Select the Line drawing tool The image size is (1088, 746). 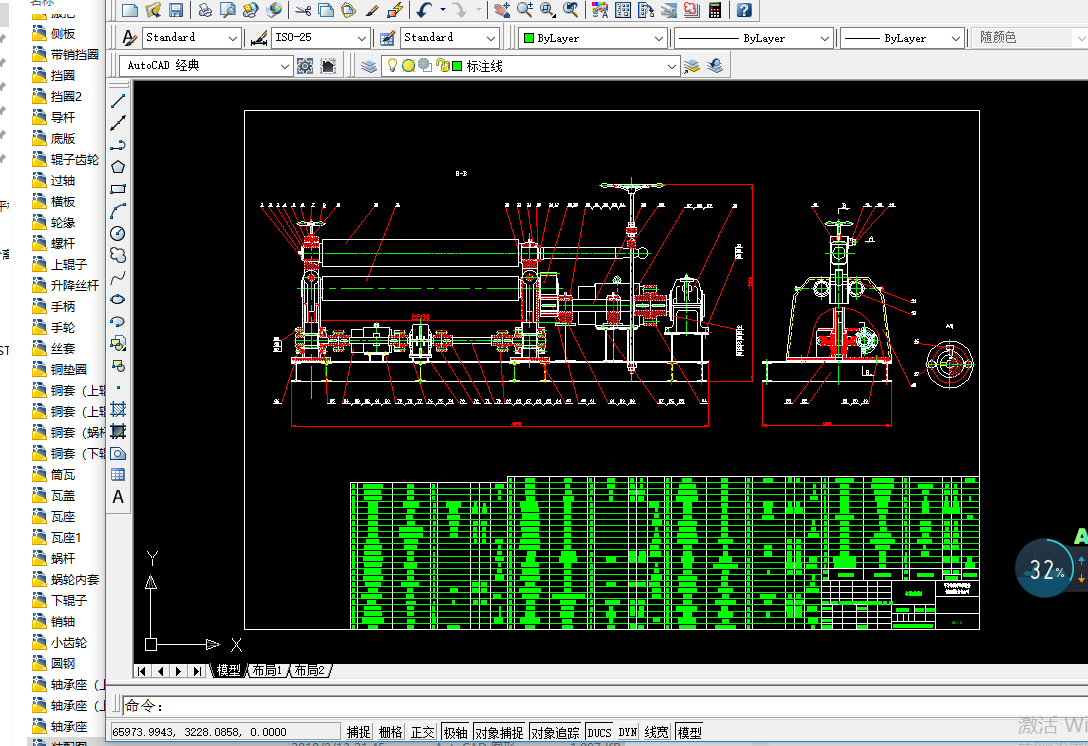point(118,101)
